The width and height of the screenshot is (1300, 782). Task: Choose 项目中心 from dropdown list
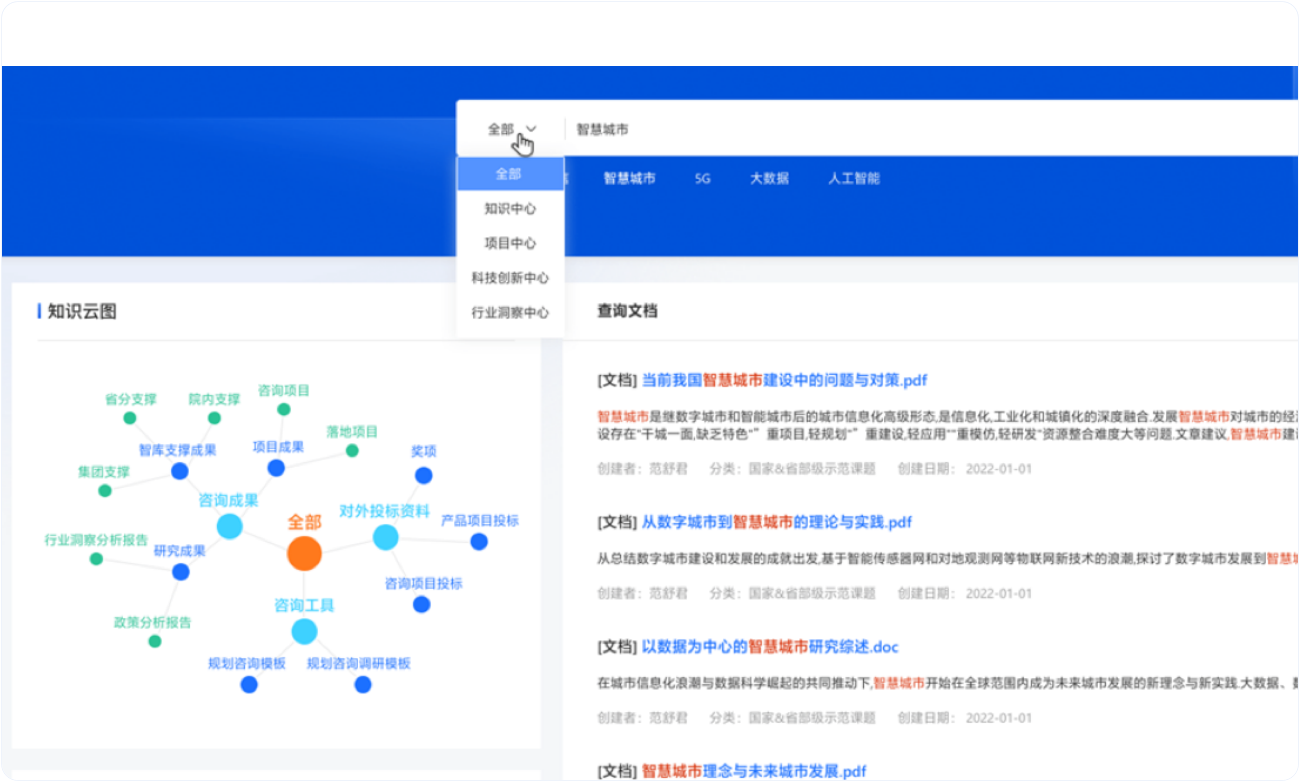pos(510,243)
